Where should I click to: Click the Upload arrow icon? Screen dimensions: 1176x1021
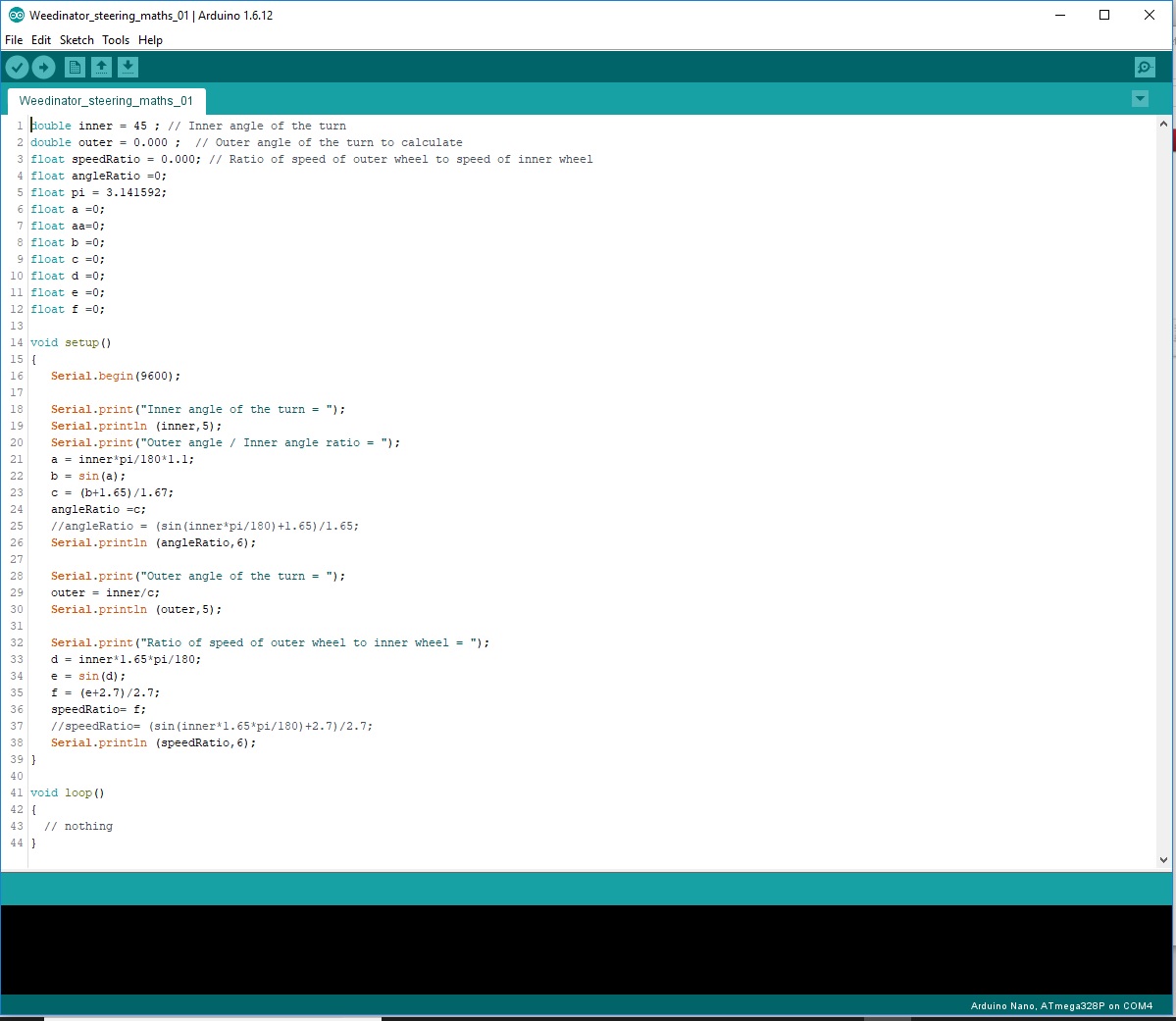coord(43,67)
